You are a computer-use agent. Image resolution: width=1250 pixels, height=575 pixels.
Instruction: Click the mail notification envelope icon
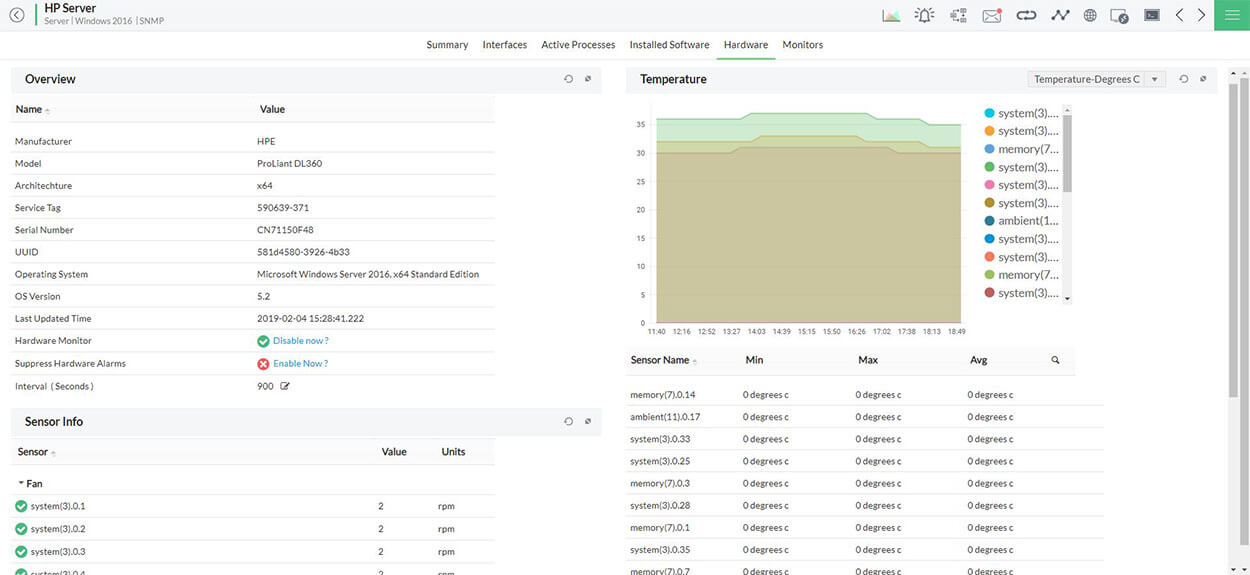click(992, 15)
